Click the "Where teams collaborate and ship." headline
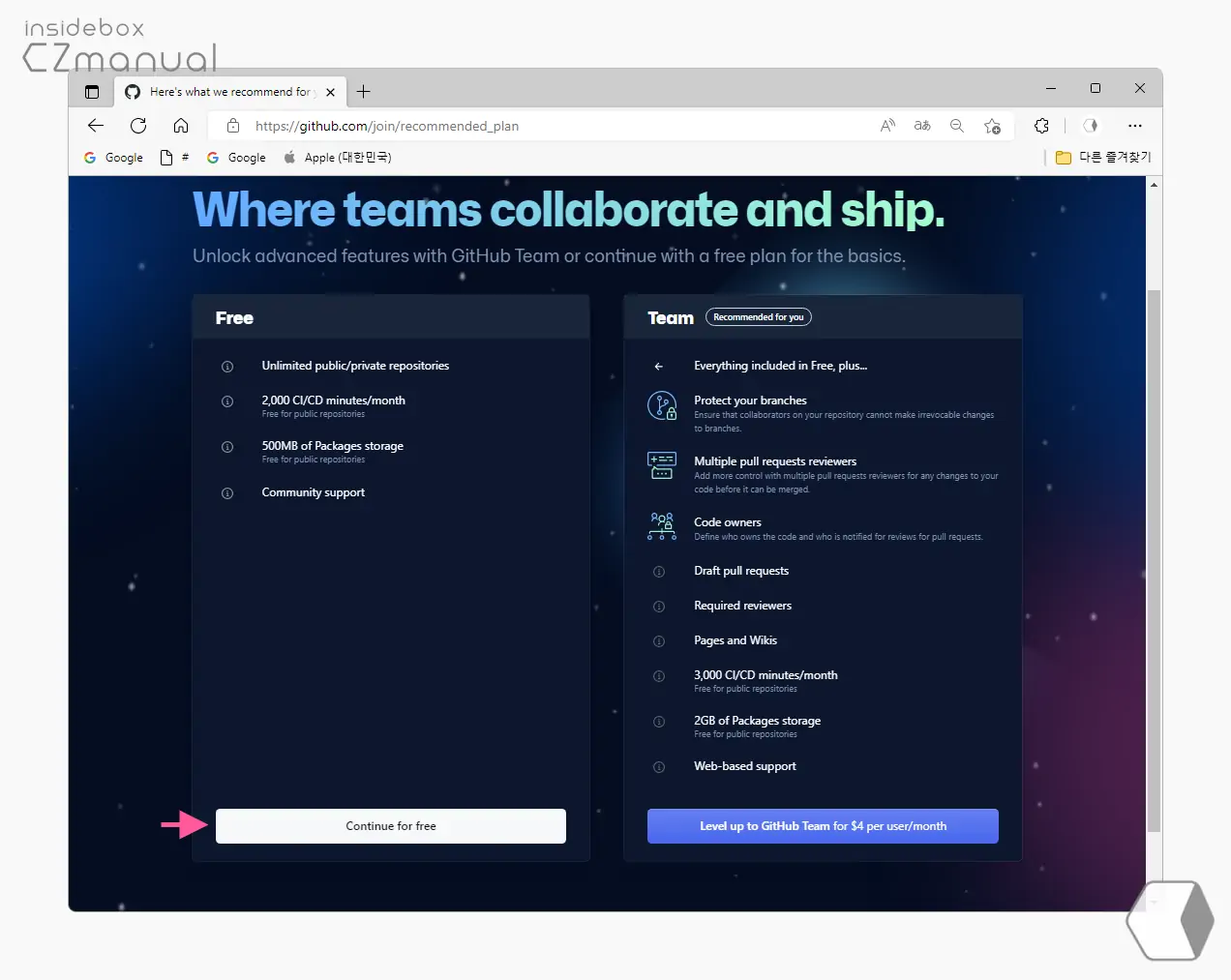The height and width of the screenshot is (980, 1231). click(568, 210)
